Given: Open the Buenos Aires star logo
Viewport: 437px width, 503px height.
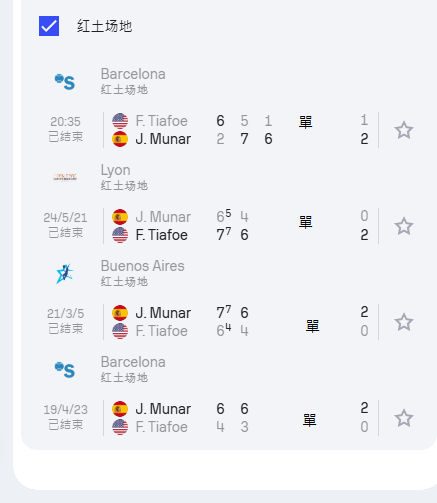Looking at the screenshot, I should [x=65, y=274].
